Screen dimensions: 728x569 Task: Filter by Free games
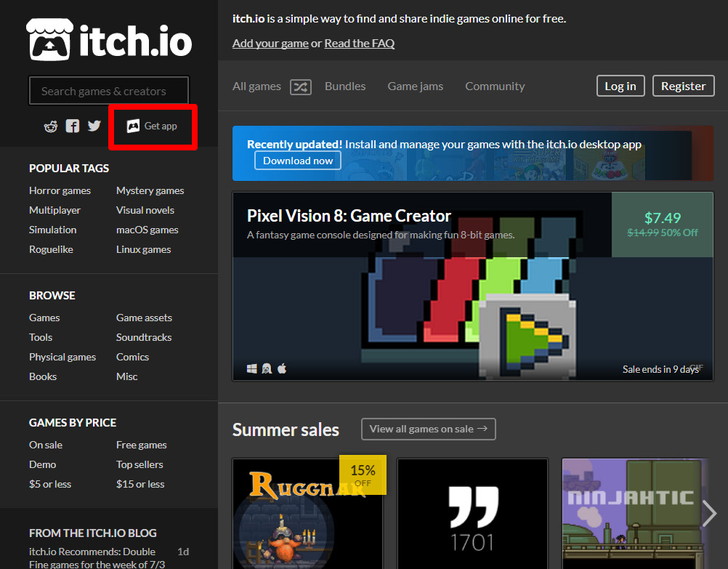point(141,445)
